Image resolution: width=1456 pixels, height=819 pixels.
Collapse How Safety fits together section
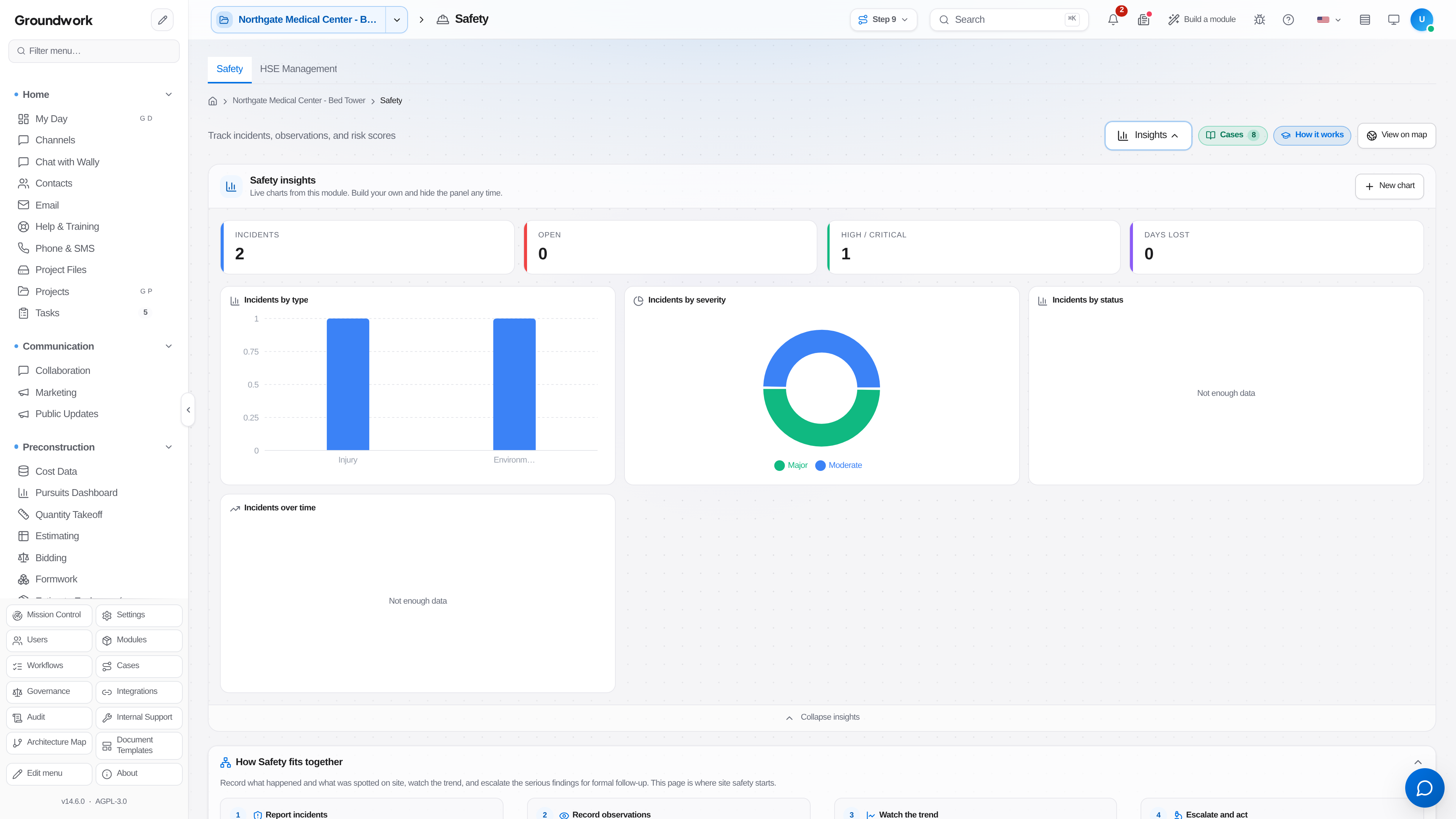1418,762
